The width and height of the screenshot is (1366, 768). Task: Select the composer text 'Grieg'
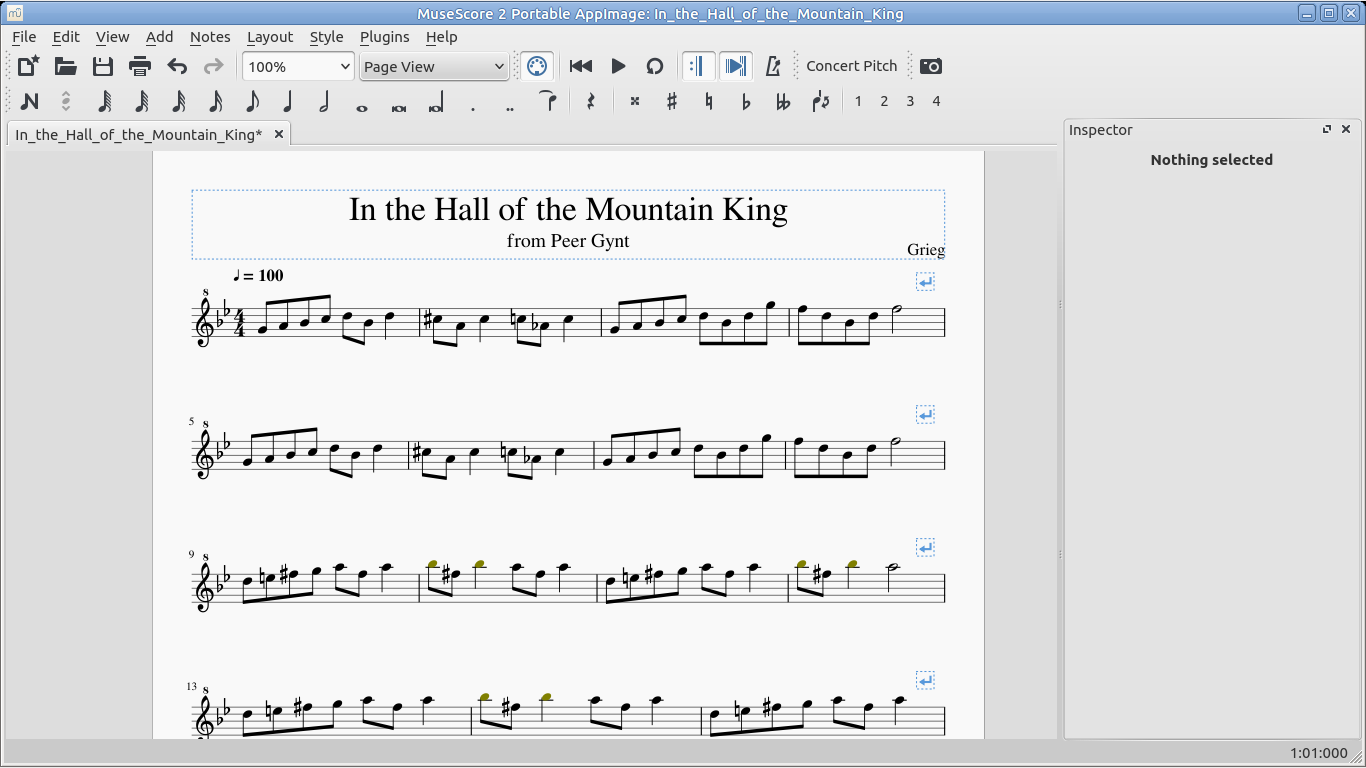(x=926, y=249)
